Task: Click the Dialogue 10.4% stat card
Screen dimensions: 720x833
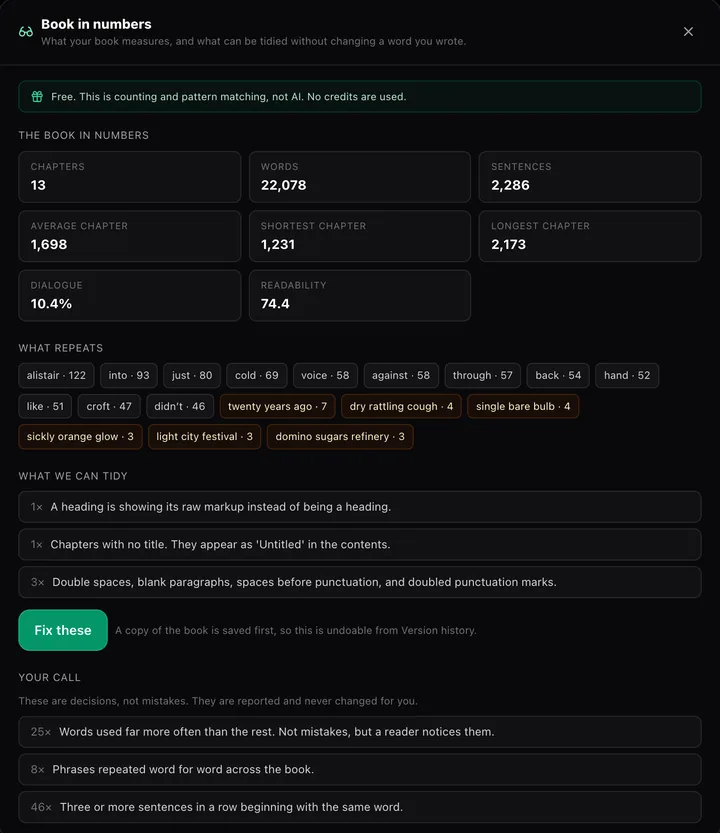Action: click(x=130, y=295)
